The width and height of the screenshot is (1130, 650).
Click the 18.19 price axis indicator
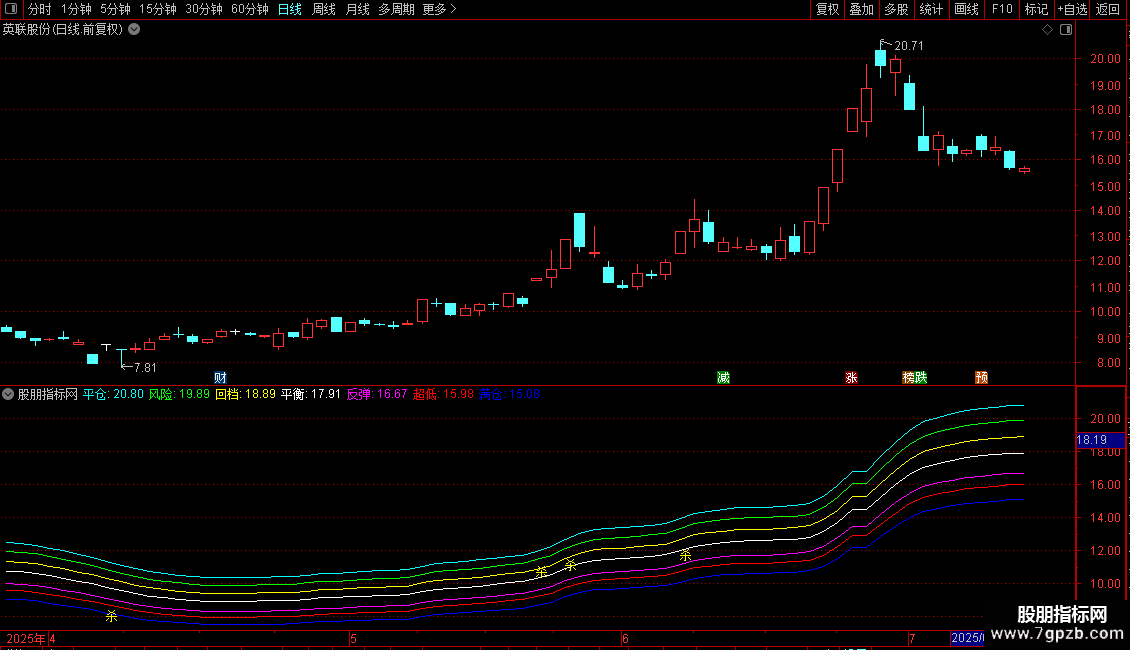pos(1100,440)
